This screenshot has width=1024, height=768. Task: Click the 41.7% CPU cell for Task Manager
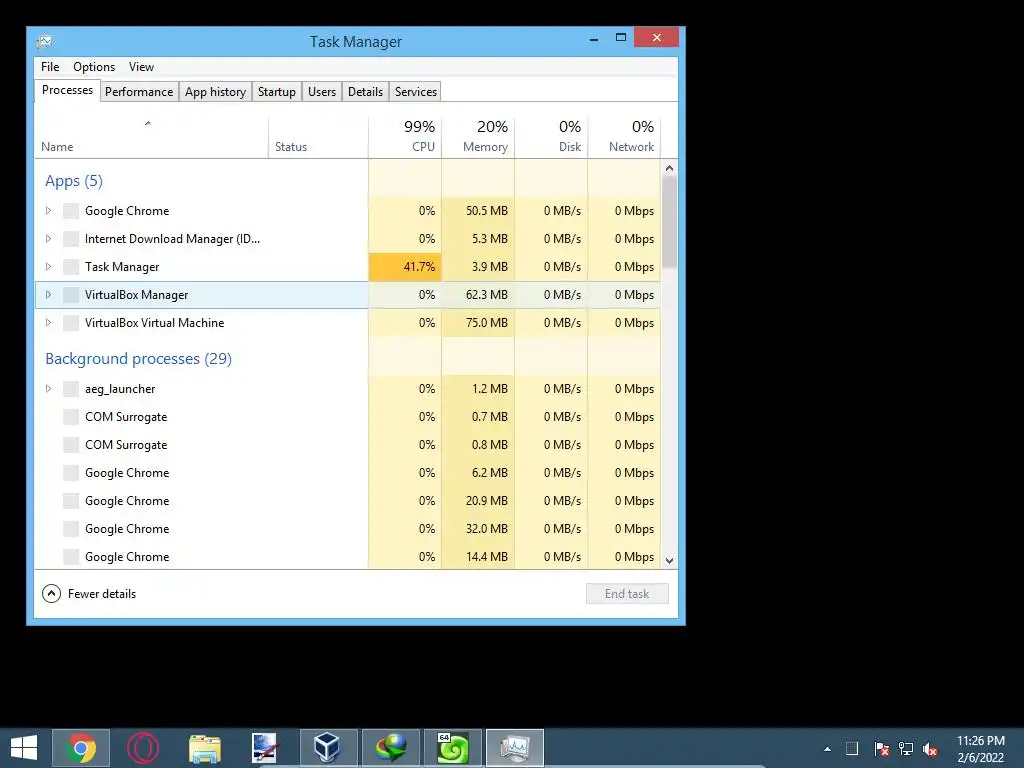pos(405,266)
